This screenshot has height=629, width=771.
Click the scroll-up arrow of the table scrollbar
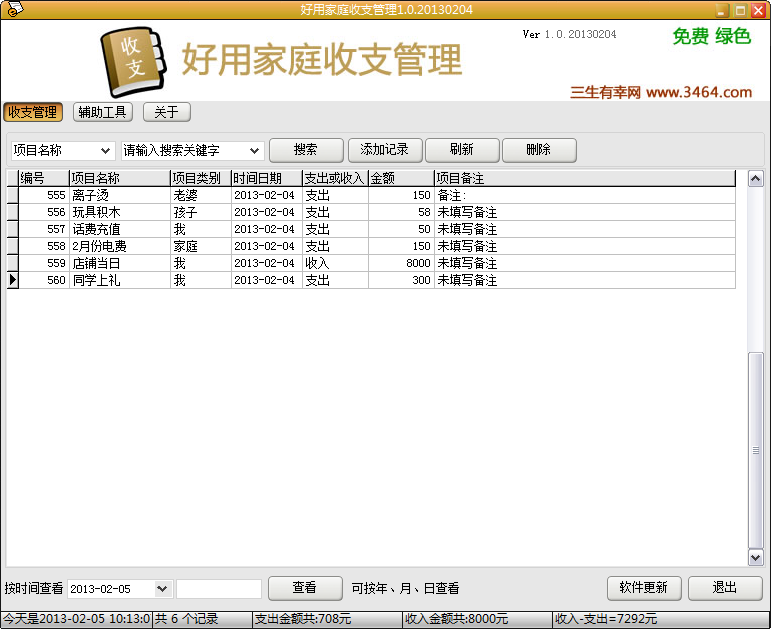coord(755,179)
